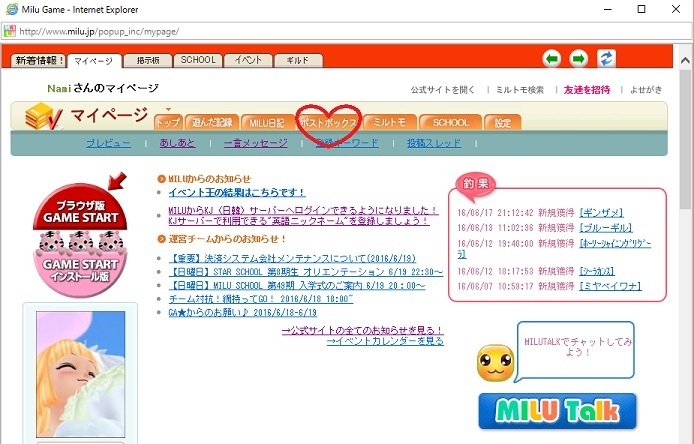Screen dimensions: 694x444
Task: Click the MILU Talk banner button
Action: click(557, 411)
